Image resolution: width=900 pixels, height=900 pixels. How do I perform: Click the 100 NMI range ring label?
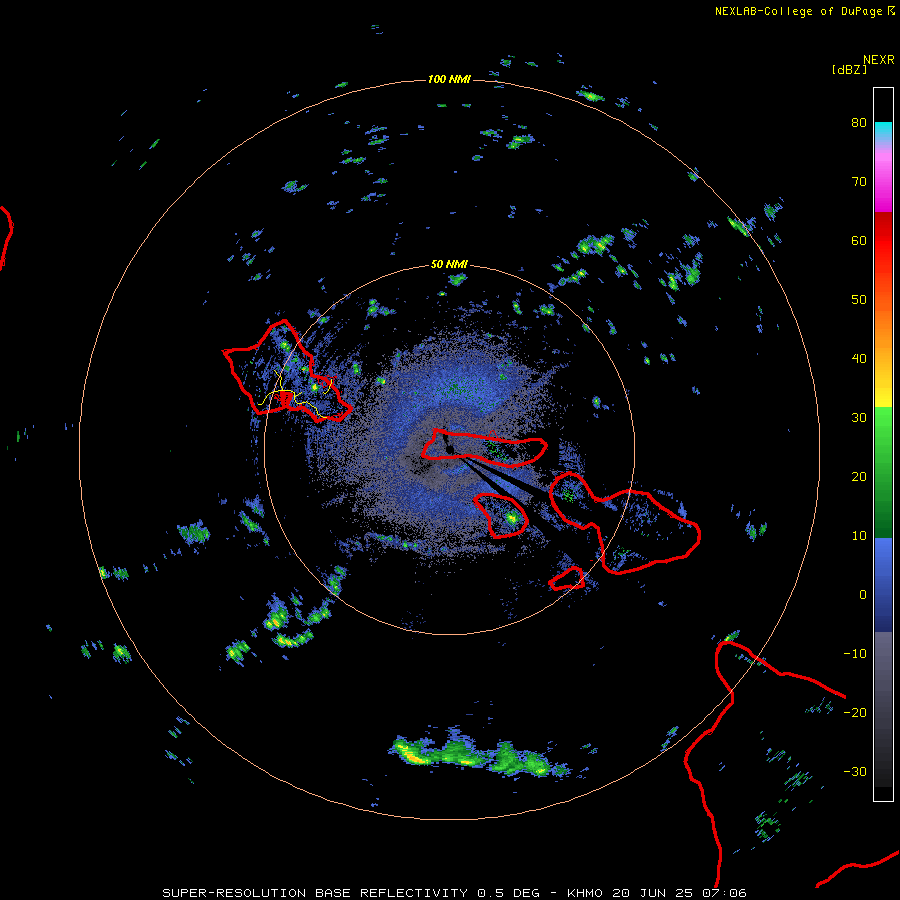[449, 79]
